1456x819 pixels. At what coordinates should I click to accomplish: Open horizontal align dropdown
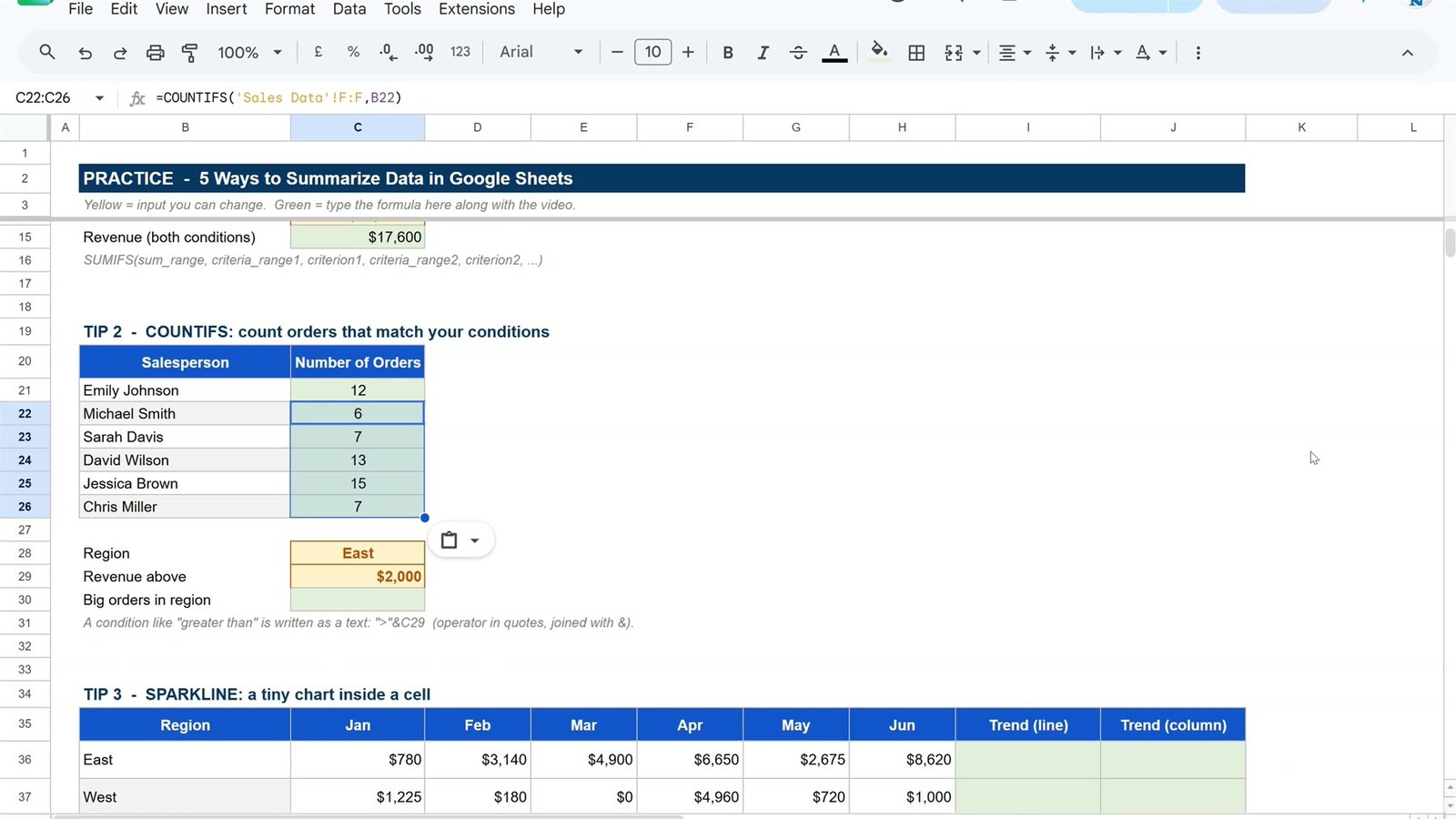pos(1014,53)
